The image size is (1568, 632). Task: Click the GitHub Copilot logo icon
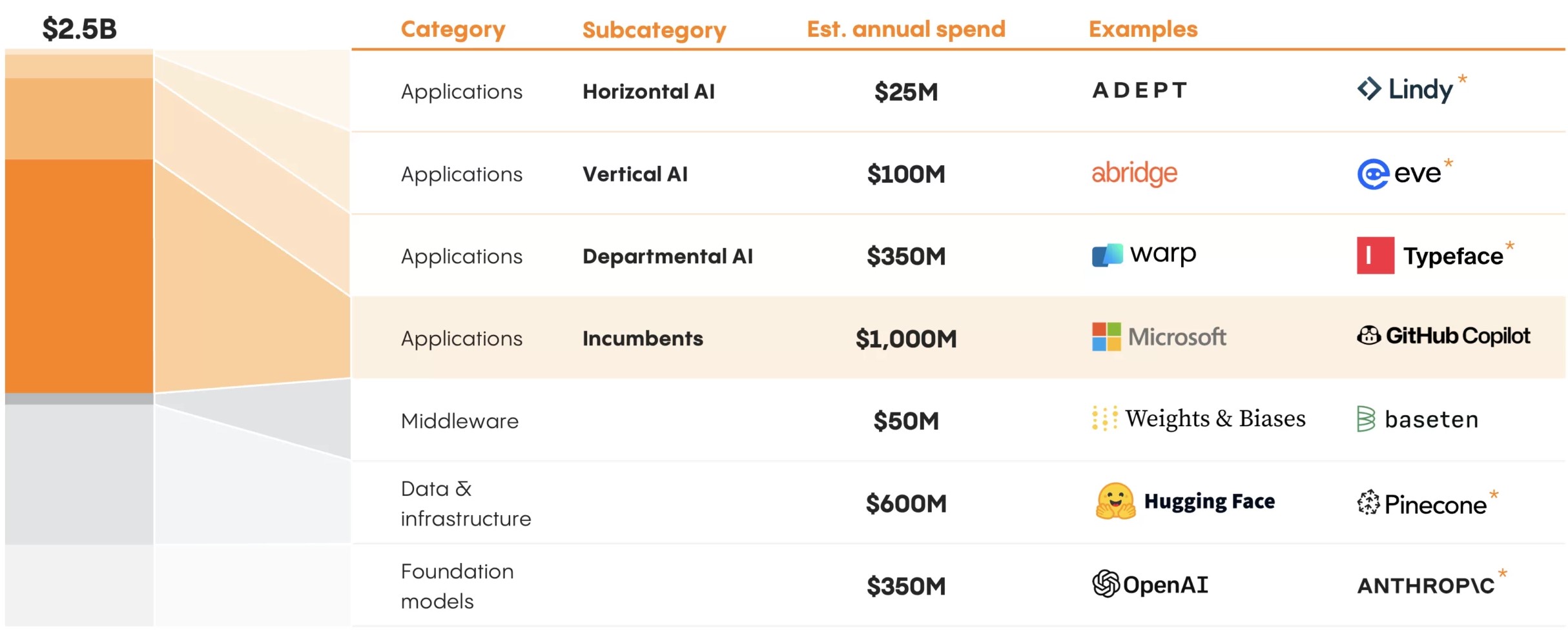1368,336
